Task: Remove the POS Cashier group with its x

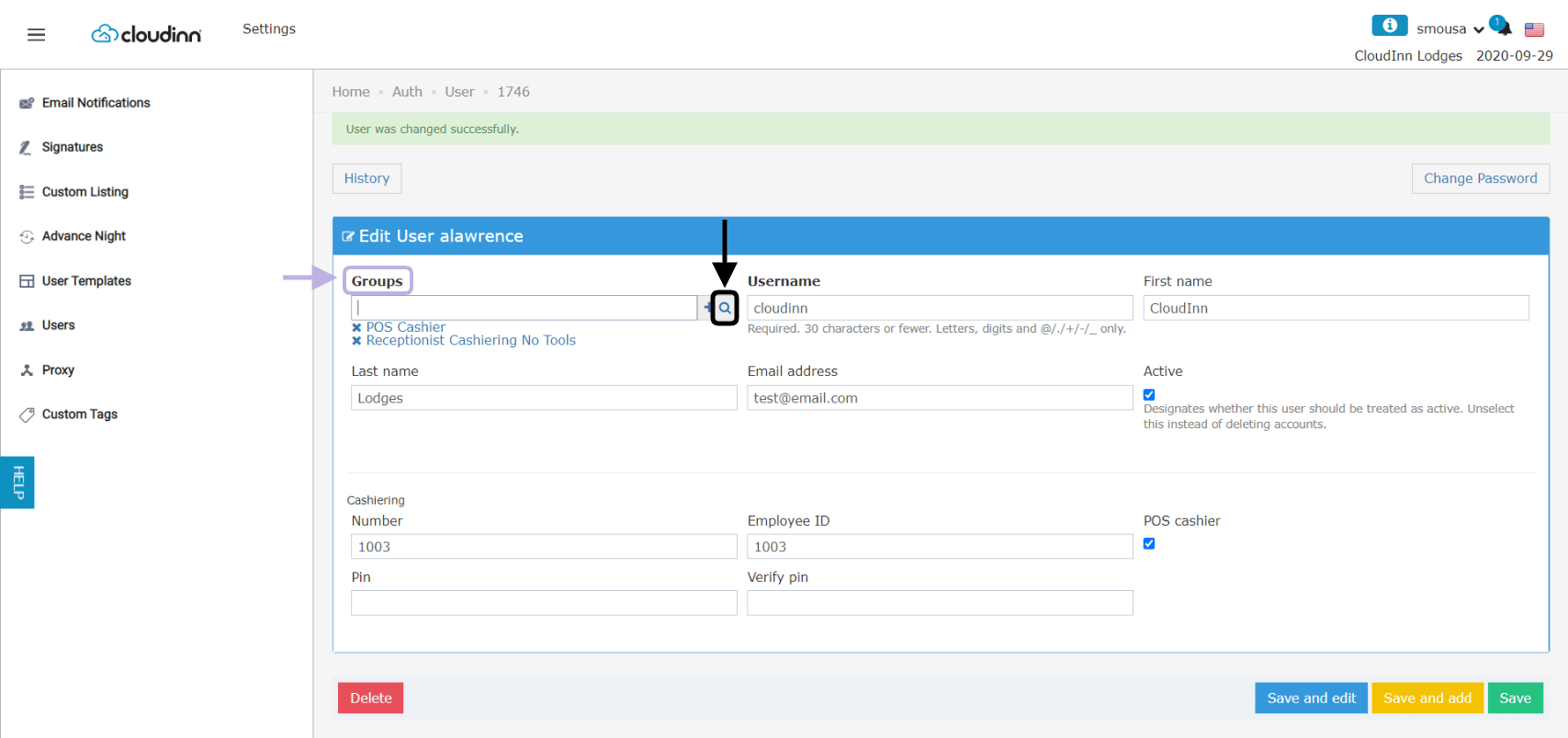Action: (x=356, y=327)
